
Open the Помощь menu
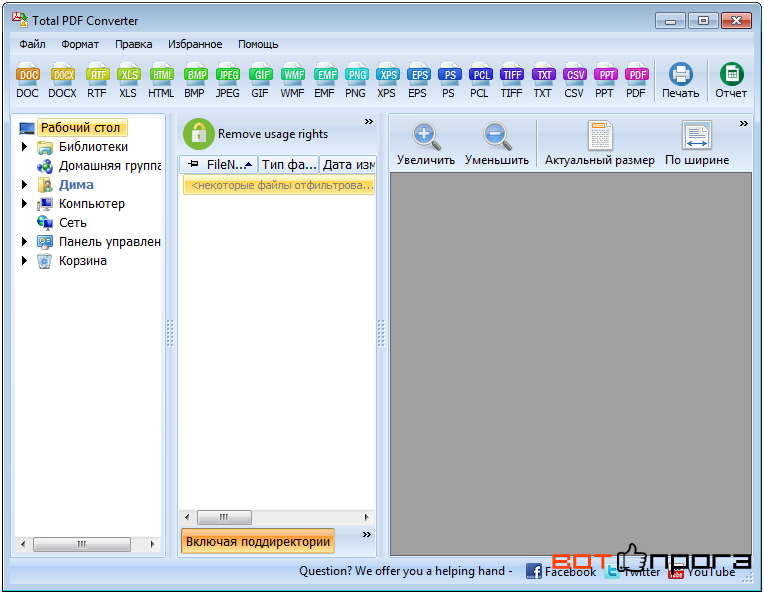coord(258,44)
